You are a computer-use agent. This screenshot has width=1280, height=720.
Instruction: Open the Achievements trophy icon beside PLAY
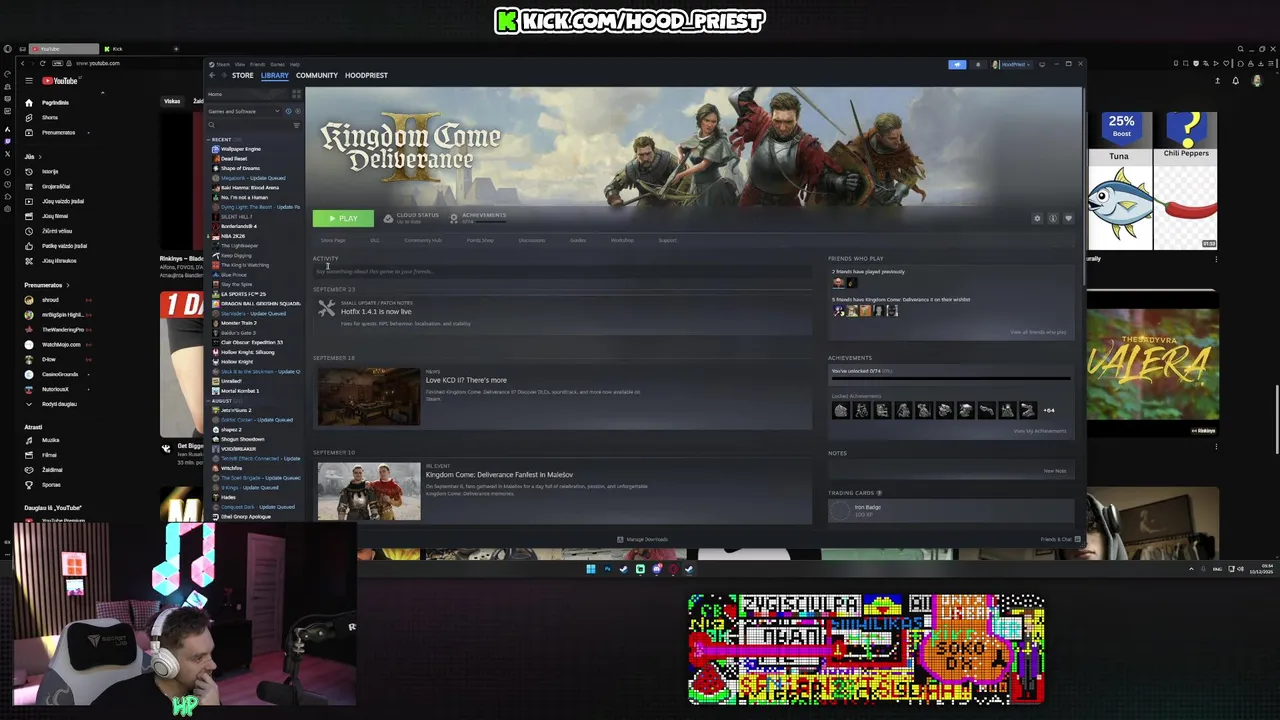[454, 217]
